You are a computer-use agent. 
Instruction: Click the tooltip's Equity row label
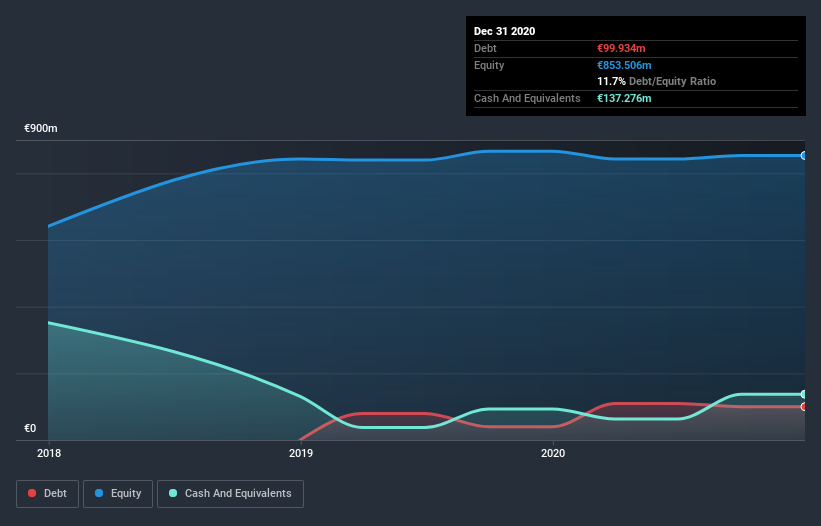click(x=489, y=65)
